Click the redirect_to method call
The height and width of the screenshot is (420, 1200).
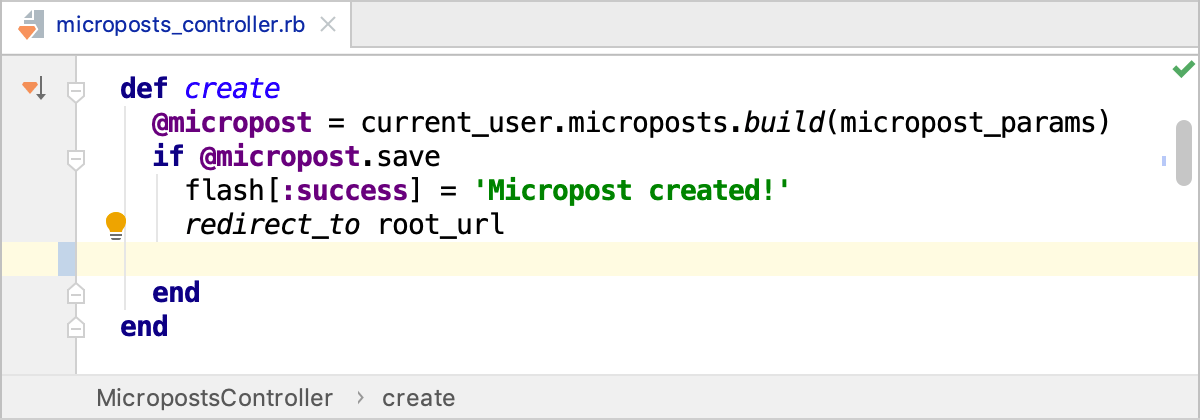pyautogui.click(x=272, y=225)
